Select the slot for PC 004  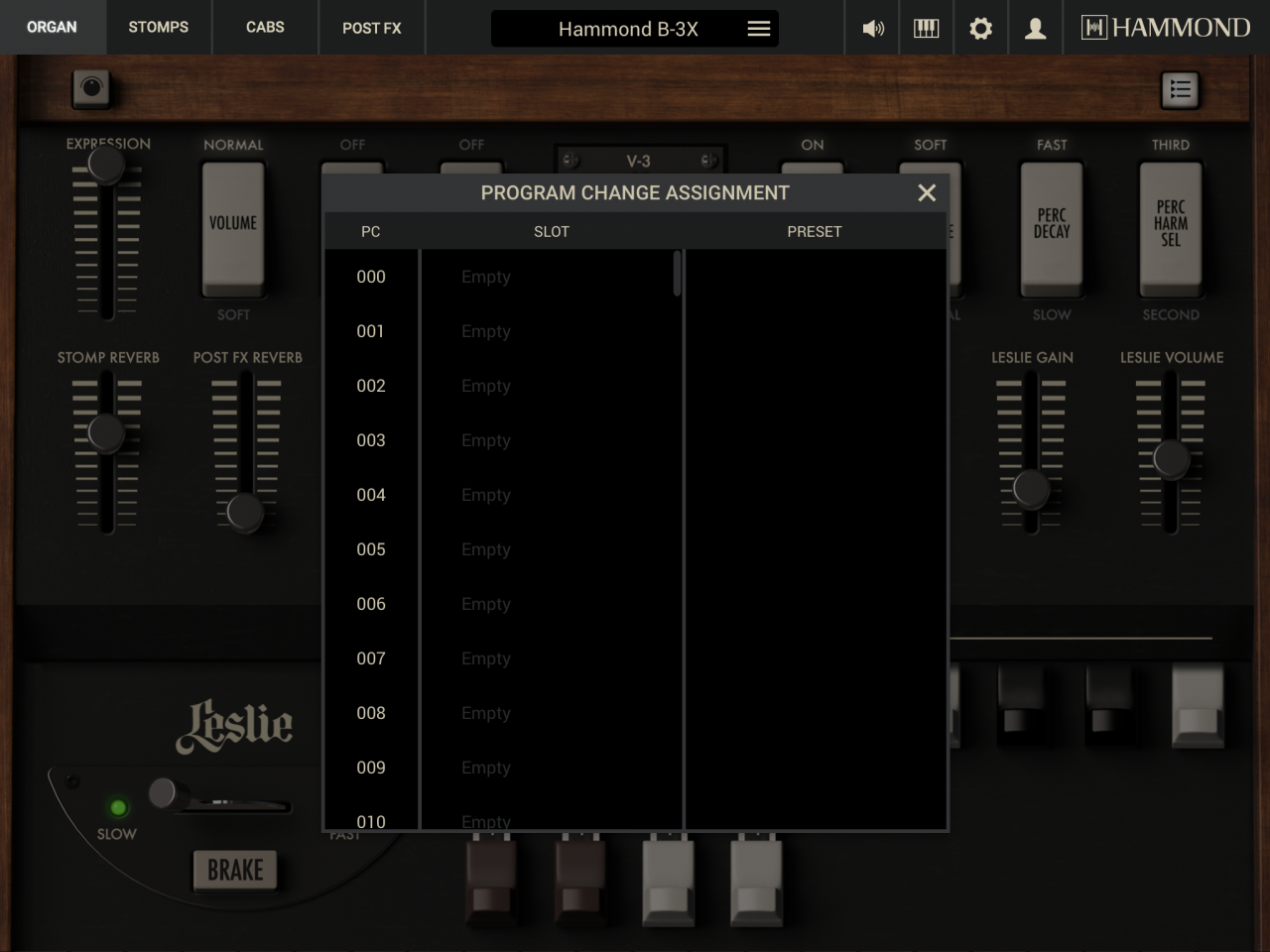coord(552,495)
